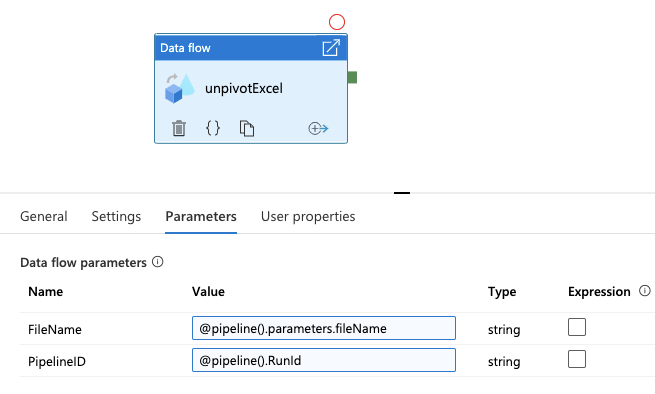This screenshot has width=655, height=394.
Task: Enable Expression checkbox for PipelineID
Action: tap(577, 359)
